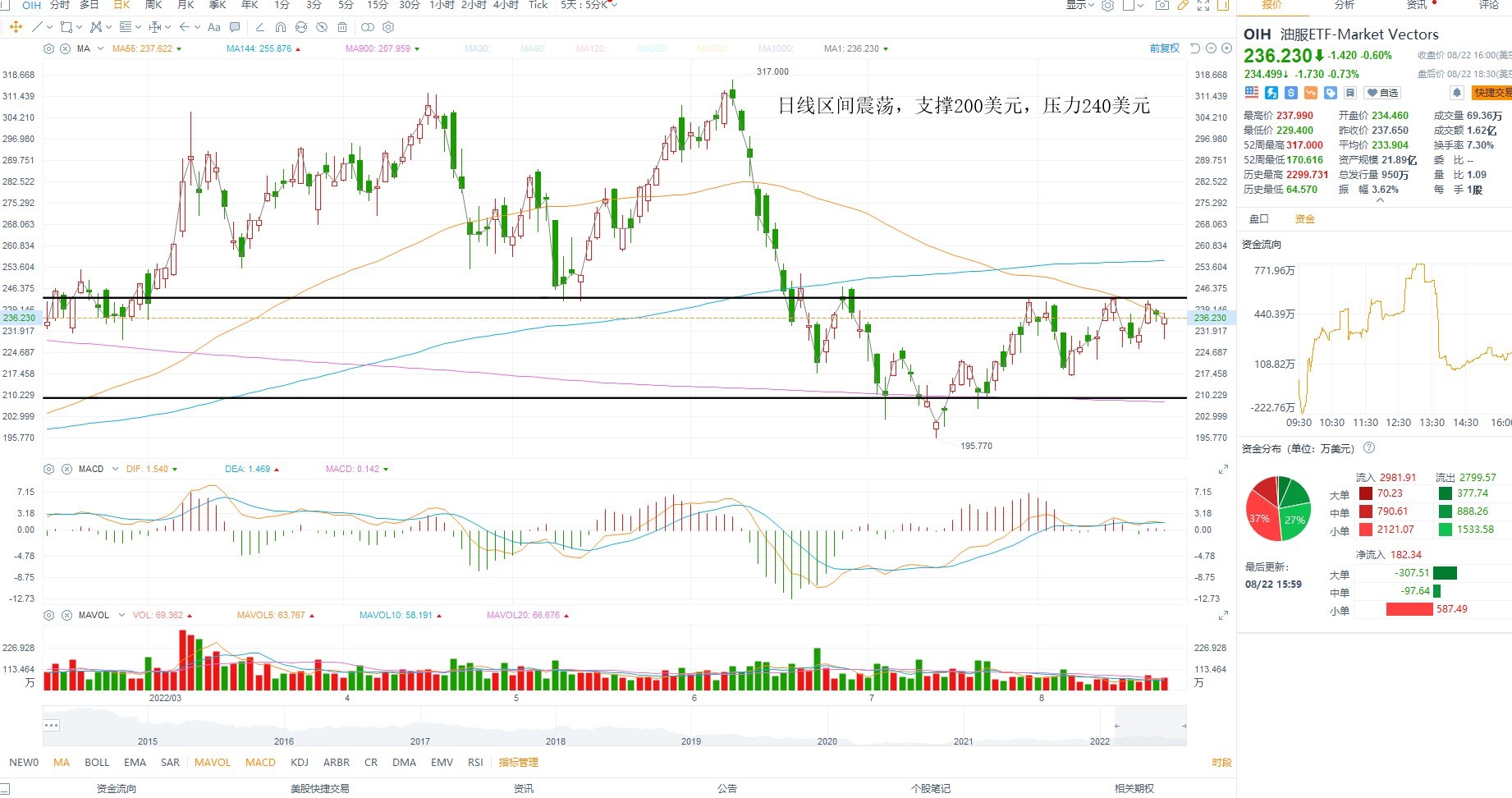Take a chart screenshot with camera icon
Screen dimensions: 1512x798
point(1161,5)
